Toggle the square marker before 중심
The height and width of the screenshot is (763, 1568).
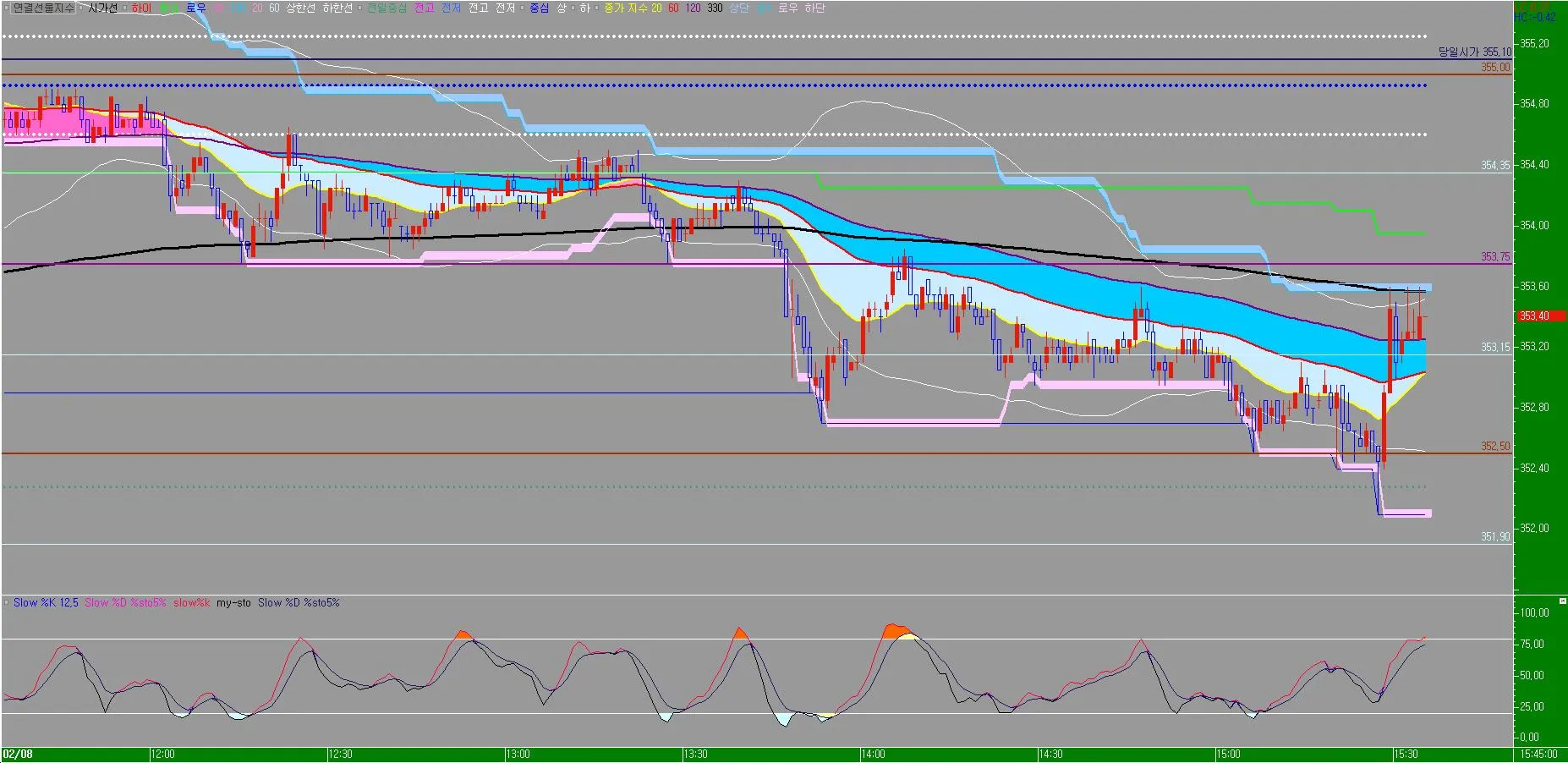(x=523, y=8)
